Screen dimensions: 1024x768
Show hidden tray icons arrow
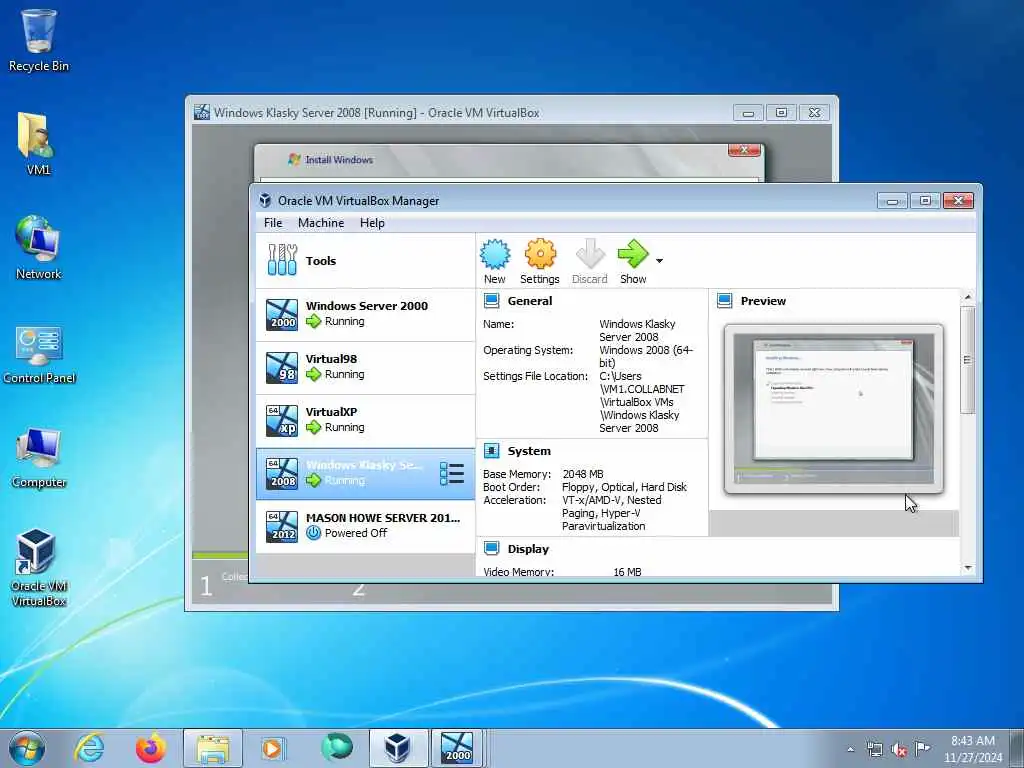[850, 750]
